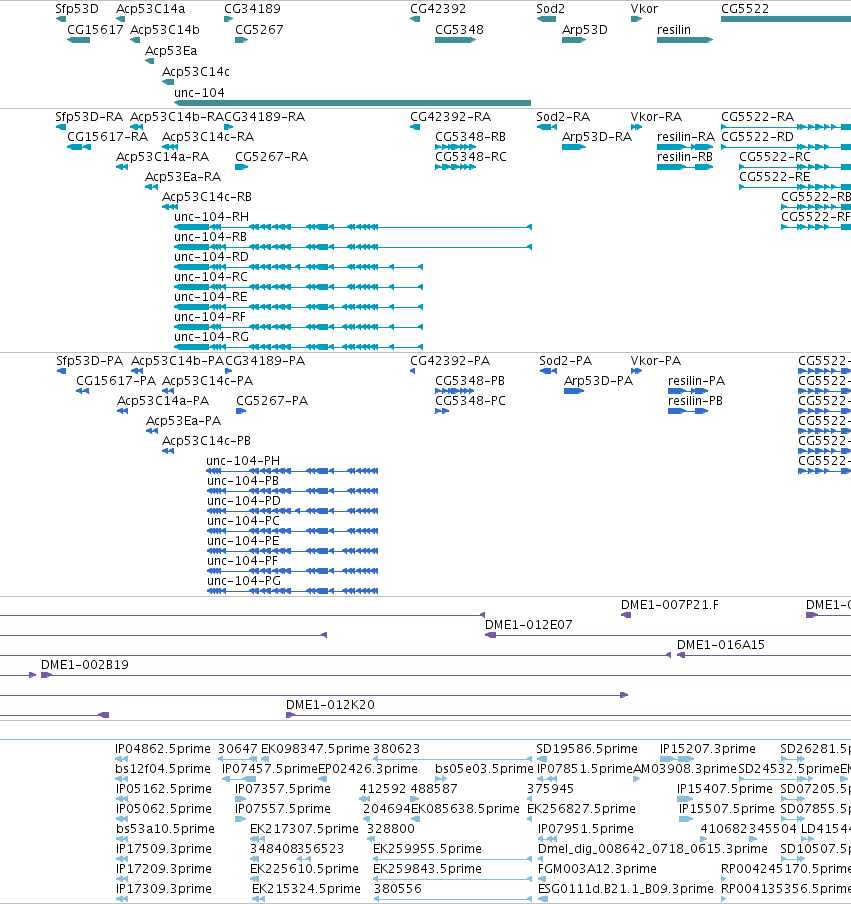Click protein label unc-104-PE
The width and height of the screenshot is (851, 904).
[x=243, y=541]
